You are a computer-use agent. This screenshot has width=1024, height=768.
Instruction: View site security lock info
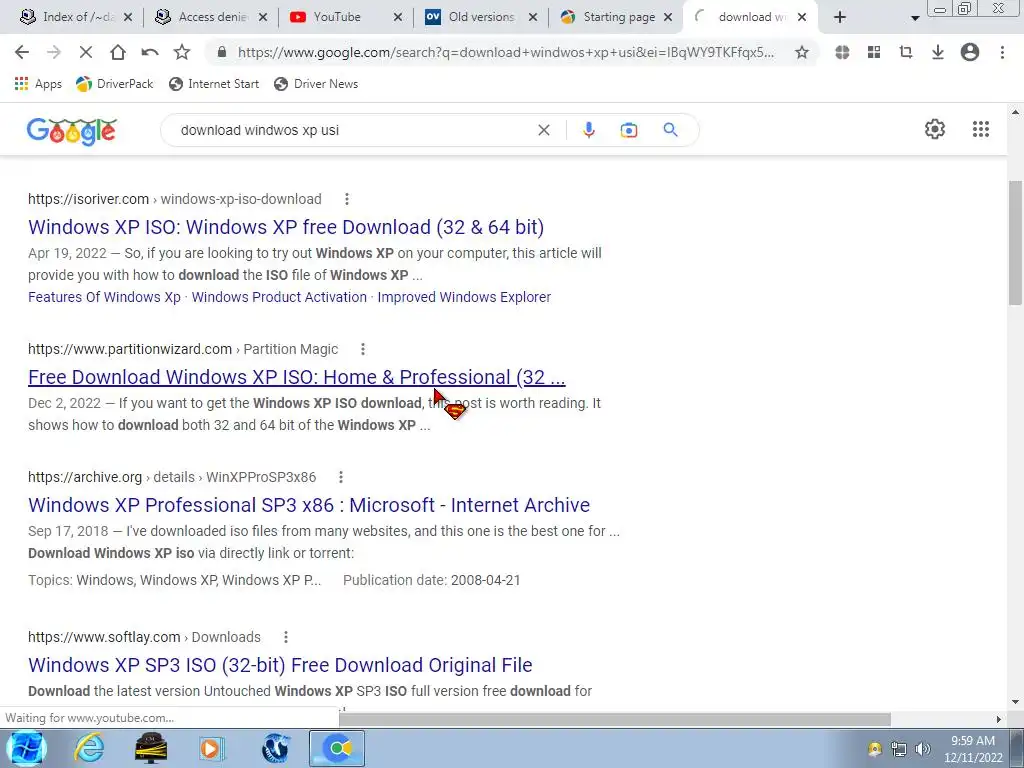point(222,52)
